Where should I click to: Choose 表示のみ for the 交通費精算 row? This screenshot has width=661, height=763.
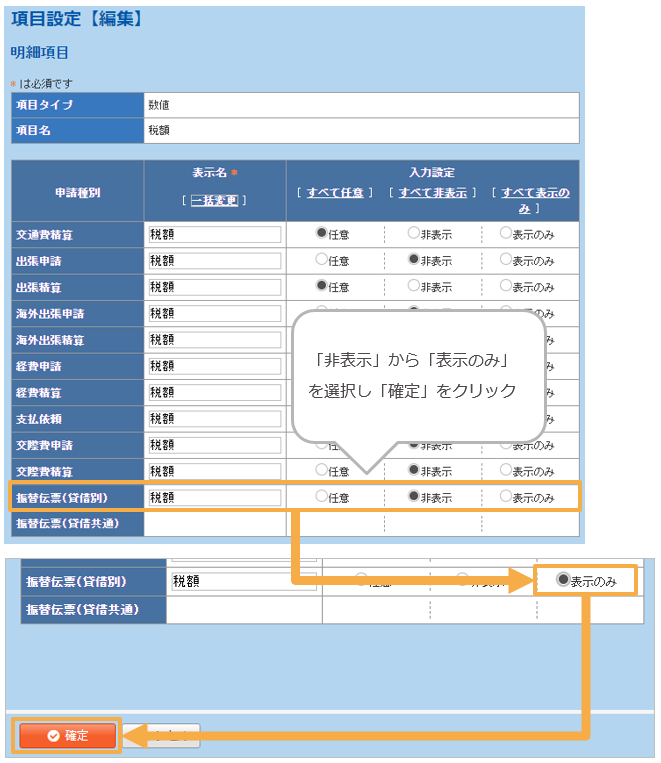click(505, 233)
